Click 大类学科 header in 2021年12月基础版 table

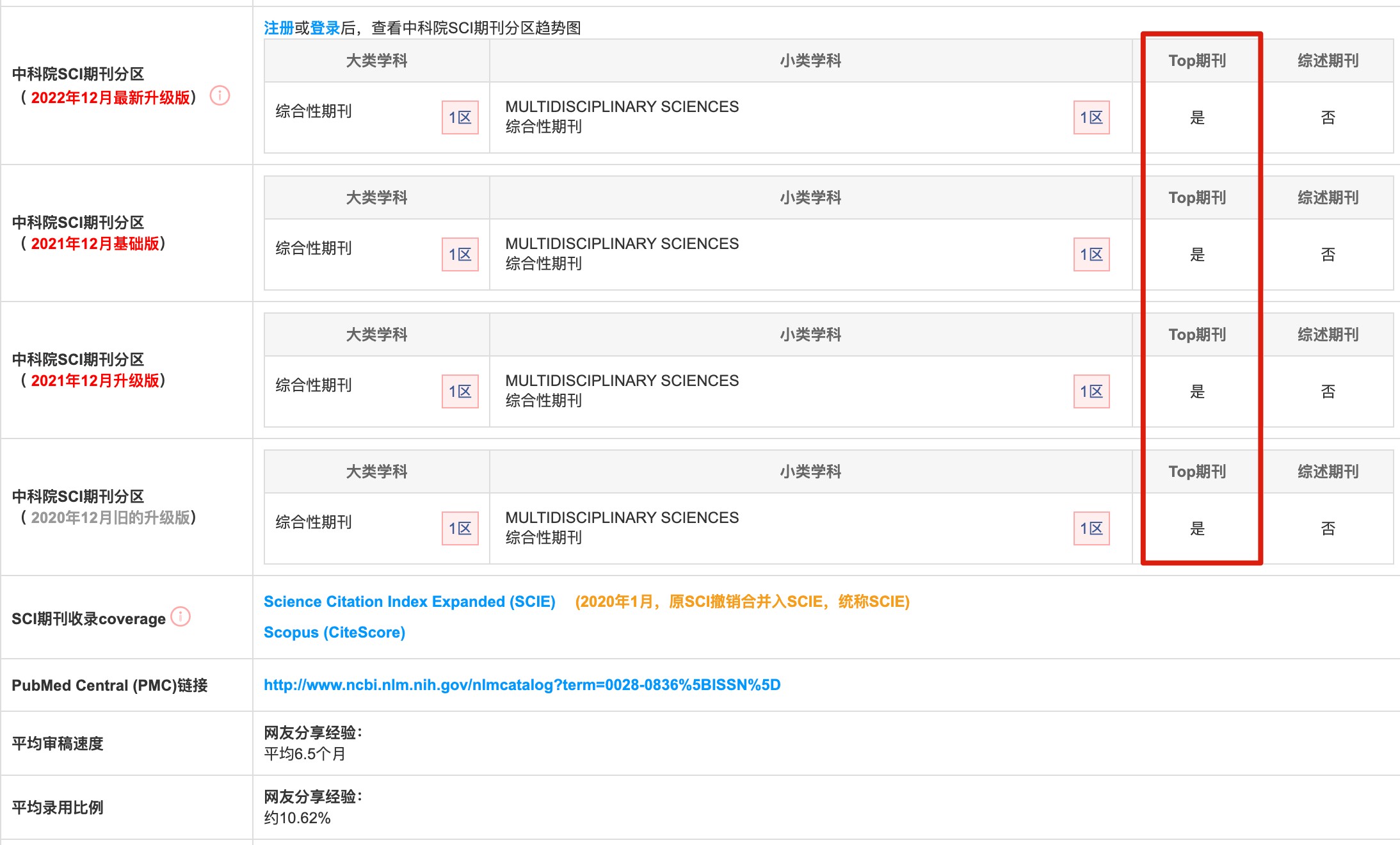point(376,198)
